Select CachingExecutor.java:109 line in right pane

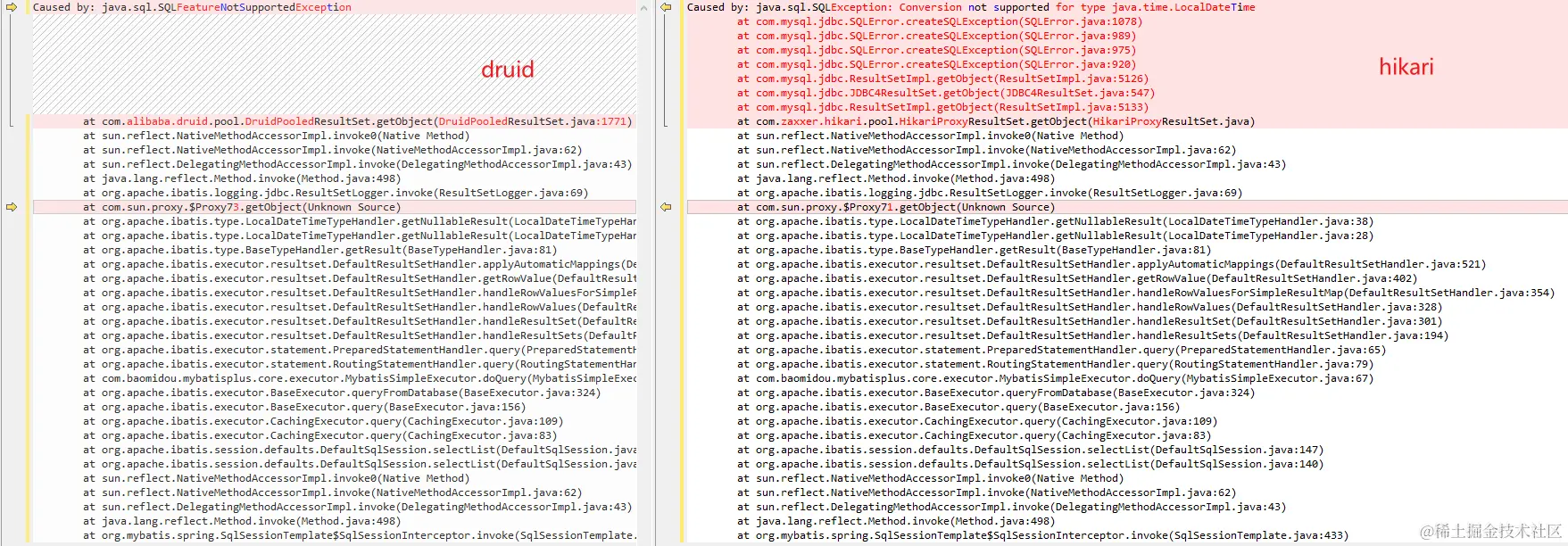(976, 421)
